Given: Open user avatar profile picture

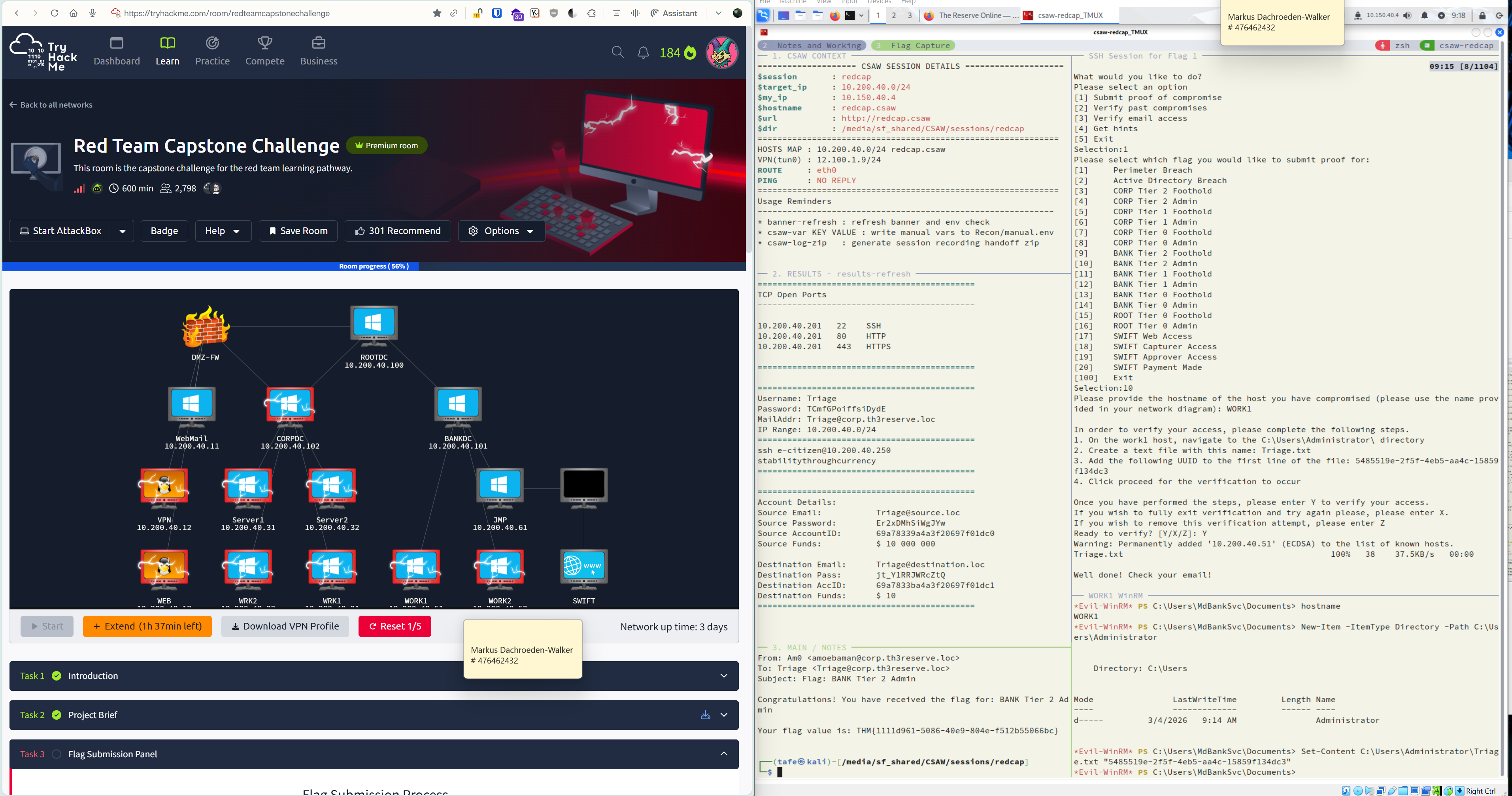Looking at the screenshot, I should (721, 52).
